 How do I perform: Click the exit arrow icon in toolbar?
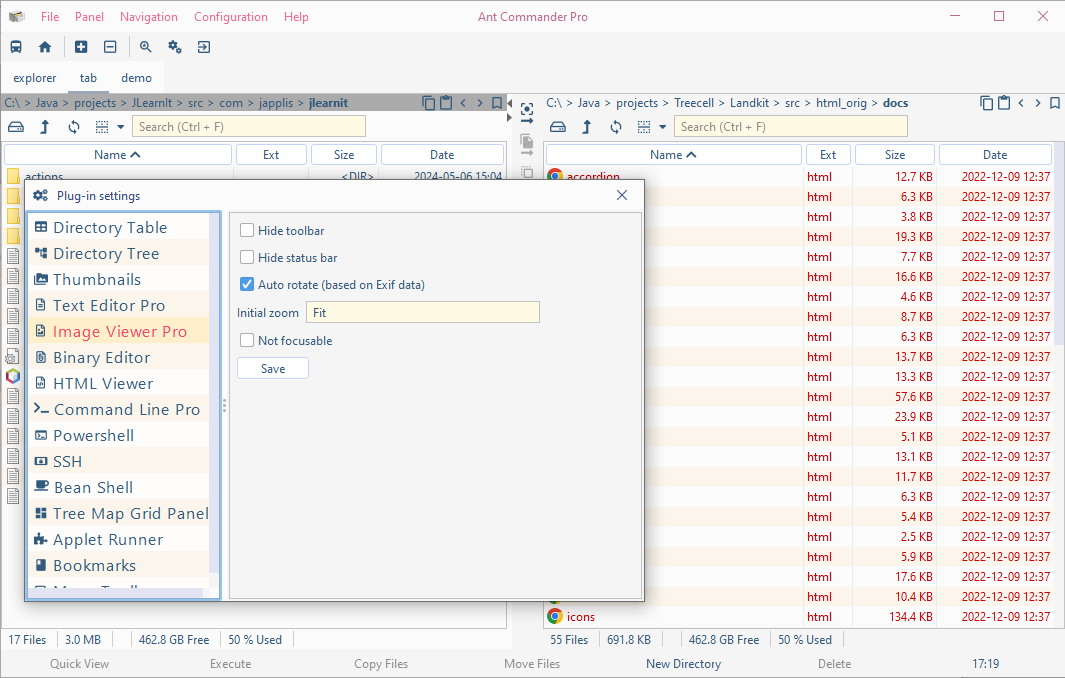[204, 47]
